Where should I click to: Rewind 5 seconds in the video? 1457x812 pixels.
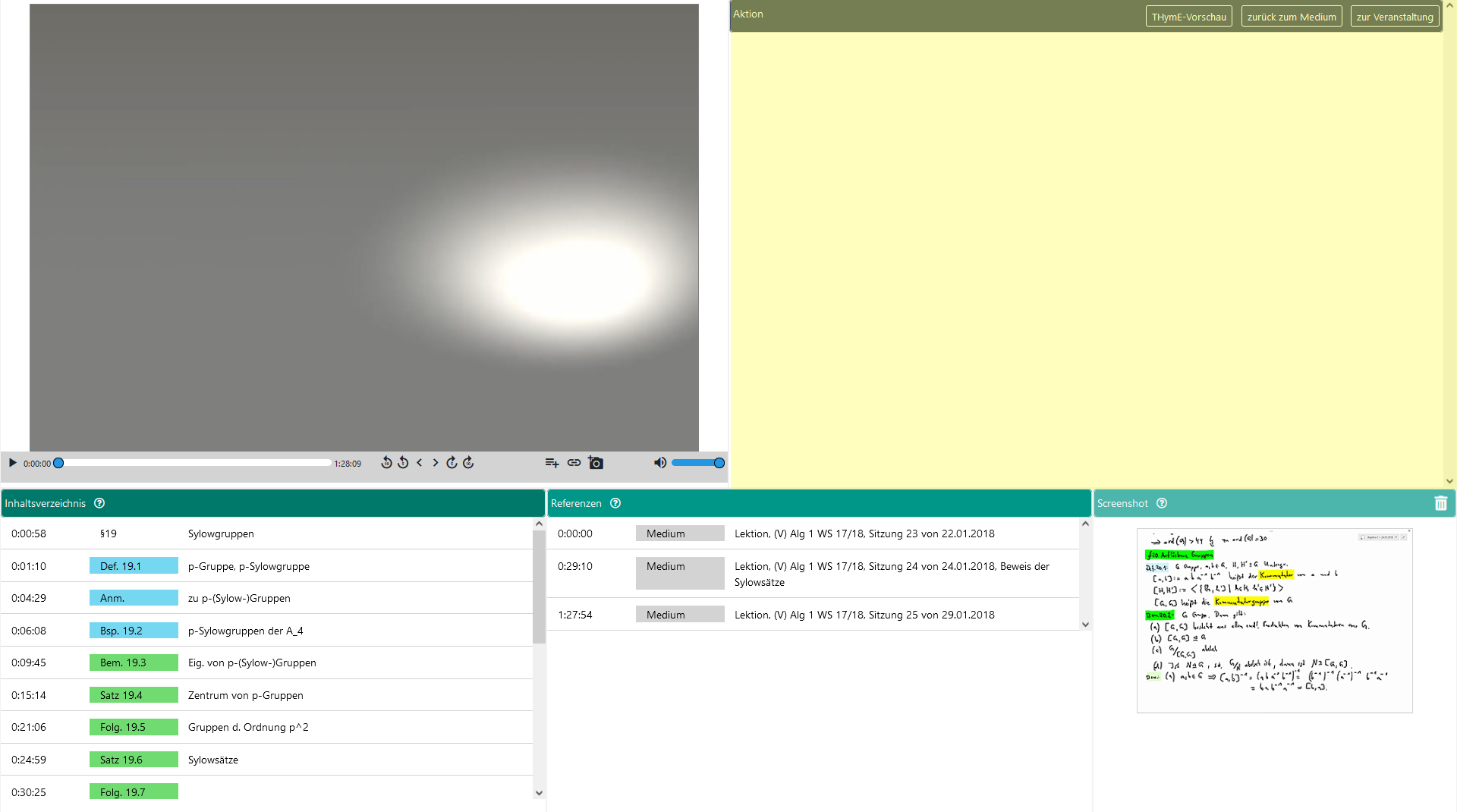[403, 463]
